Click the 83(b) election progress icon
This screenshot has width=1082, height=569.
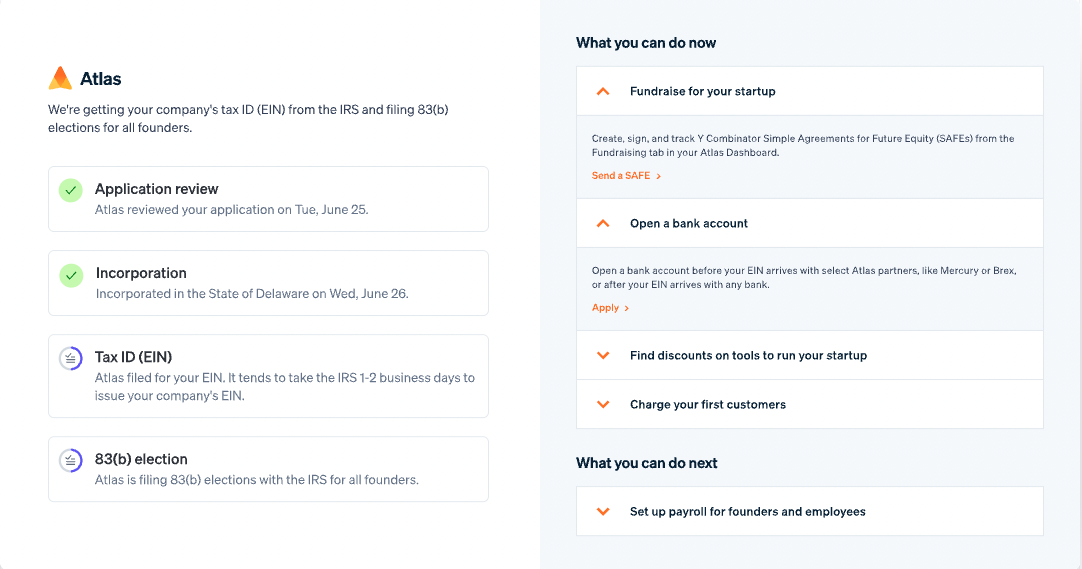[70, 461]
